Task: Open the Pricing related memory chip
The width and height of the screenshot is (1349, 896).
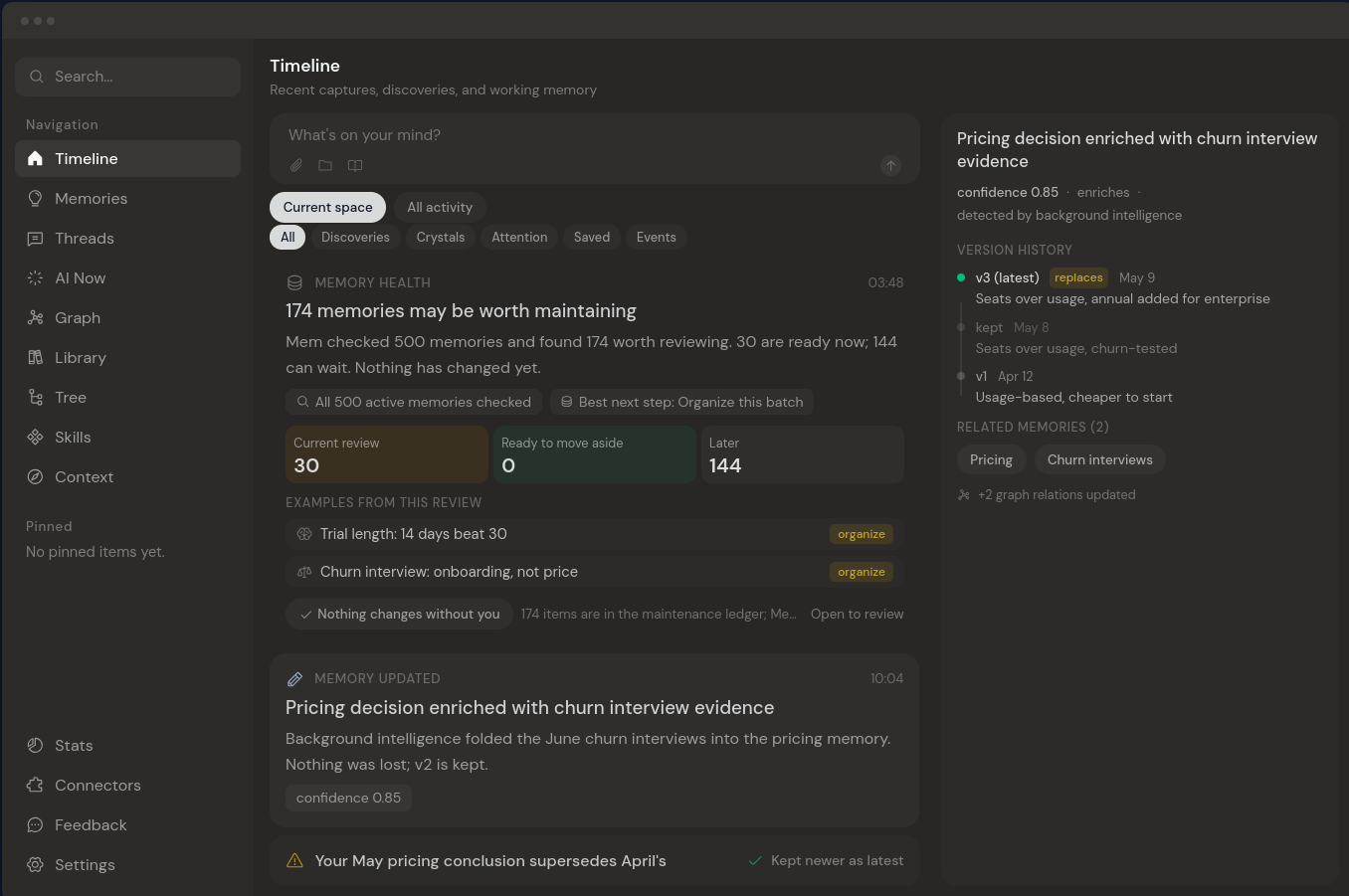Action: tap(991, 459)
